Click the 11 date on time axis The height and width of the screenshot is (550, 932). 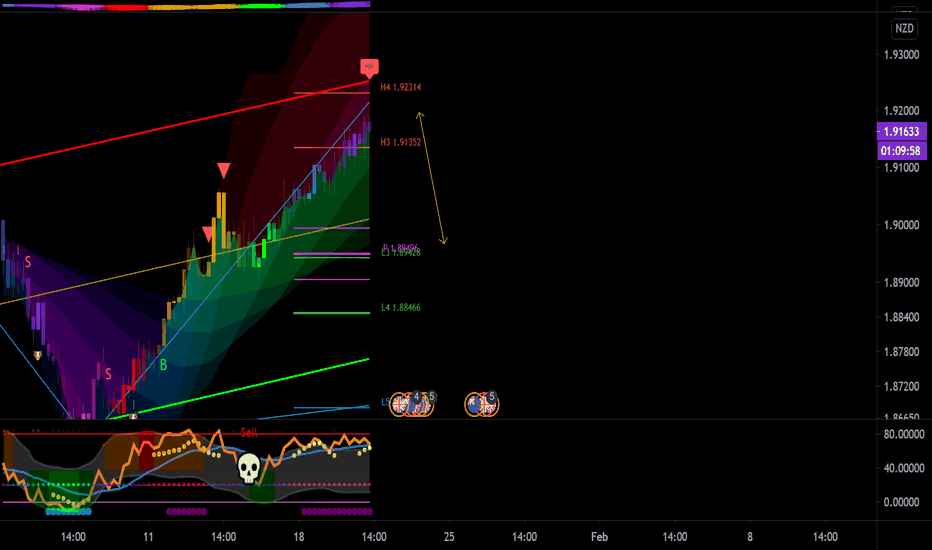[148, 537]
